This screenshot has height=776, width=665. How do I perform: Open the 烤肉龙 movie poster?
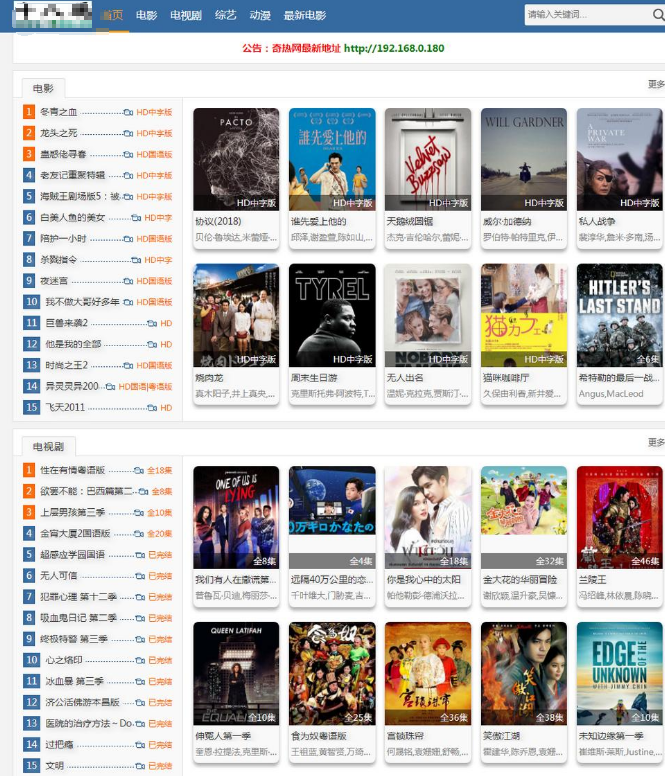click(x=236, y=315)
